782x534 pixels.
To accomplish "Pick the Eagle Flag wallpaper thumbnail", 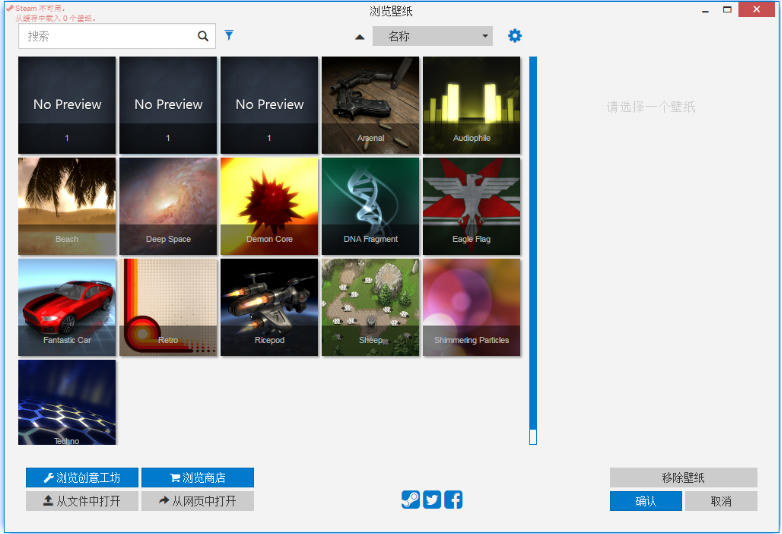I will (471, 206).
